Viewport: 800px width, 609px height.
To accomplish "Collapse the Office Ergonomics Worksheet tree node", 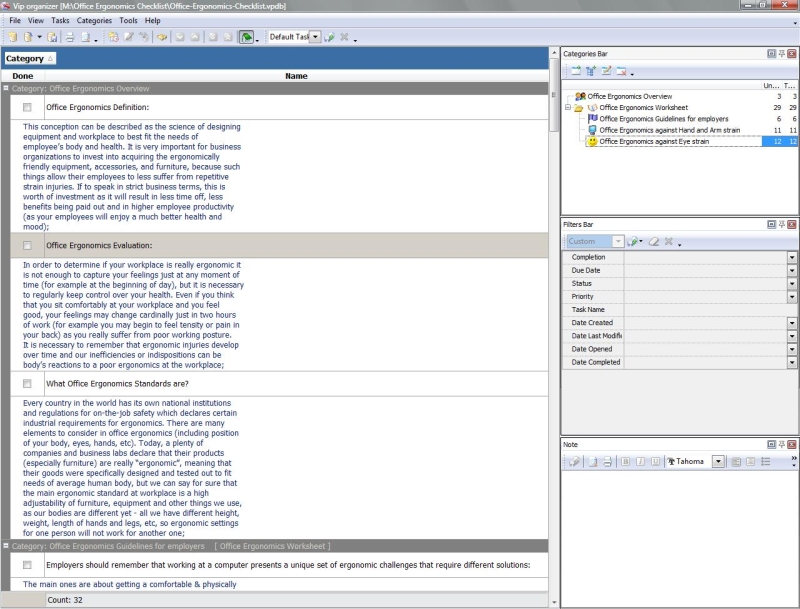I will pos(567,107).
